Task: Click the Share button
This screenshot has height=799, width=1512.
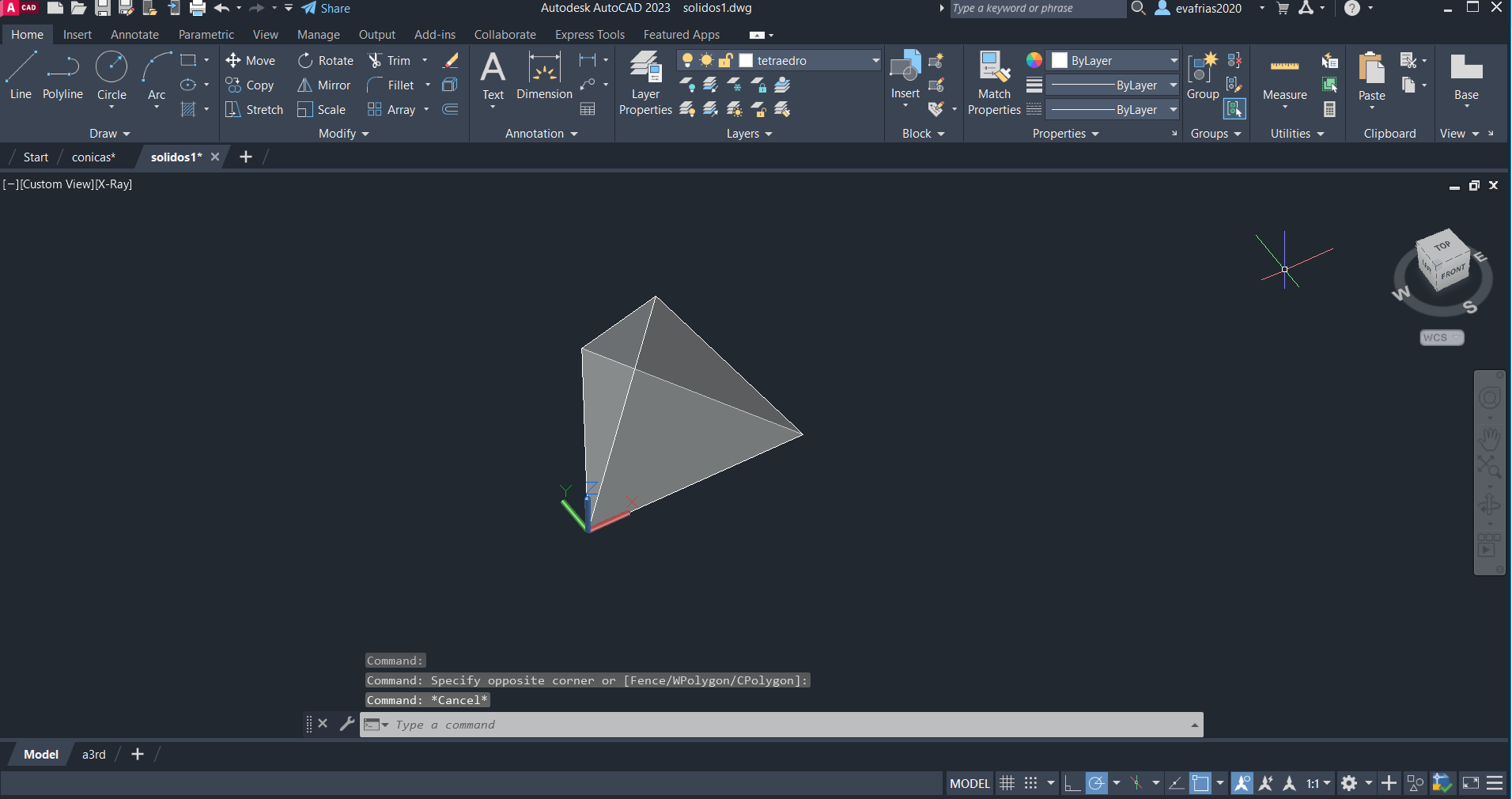Action: tap(326, 9)
